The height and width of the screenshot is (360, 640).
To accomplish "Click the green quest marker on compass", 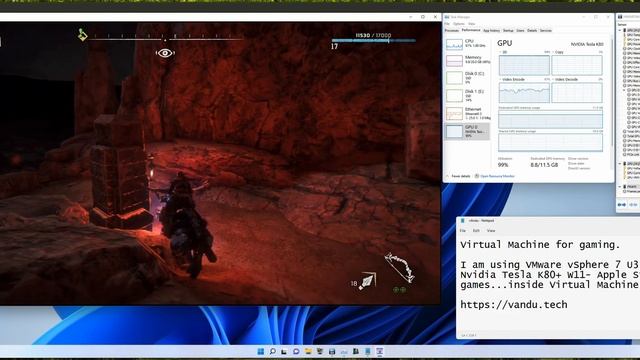I will 82,35.
